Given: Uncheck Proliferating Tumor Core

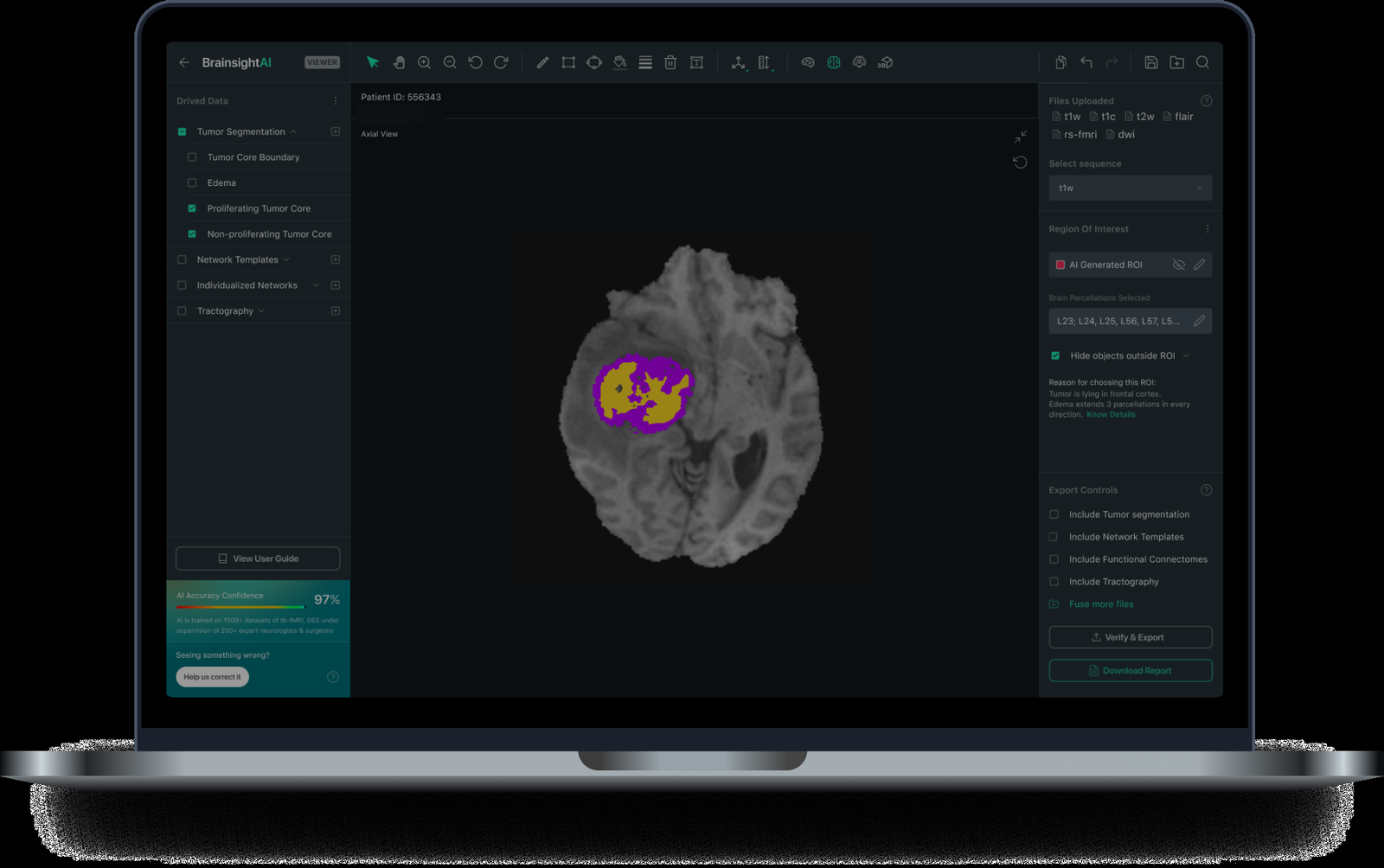Looking at the screenshot, I should click(x=192, y=208).
